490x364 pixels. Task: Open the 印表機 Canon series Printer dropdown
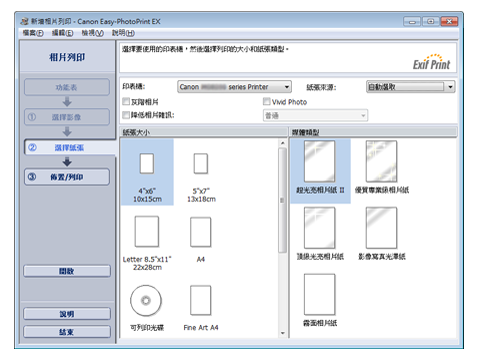tap(234, 87)
